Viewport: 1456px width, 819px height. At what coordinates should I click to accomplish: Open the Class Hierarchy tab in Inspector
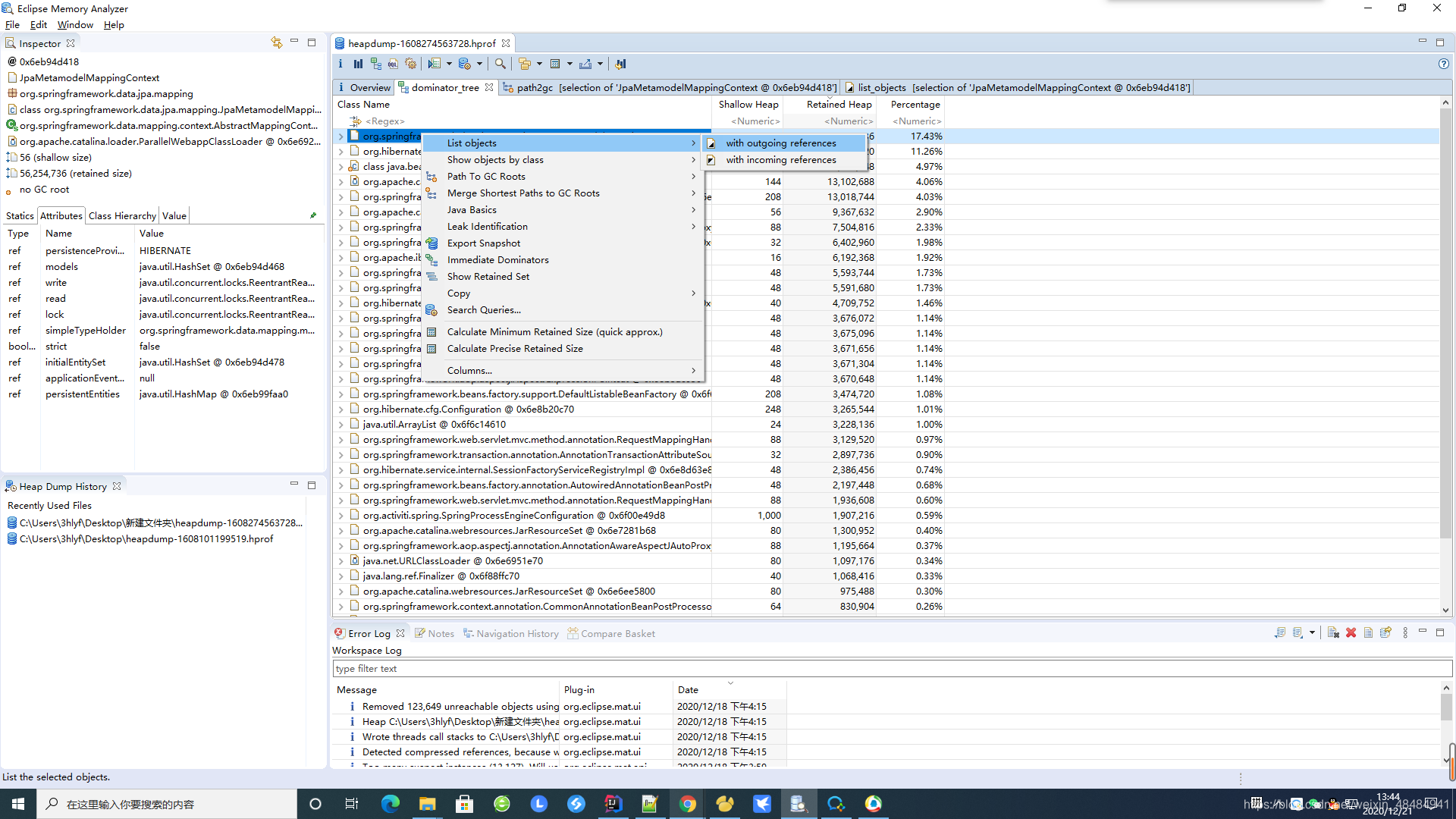[122, 215]
